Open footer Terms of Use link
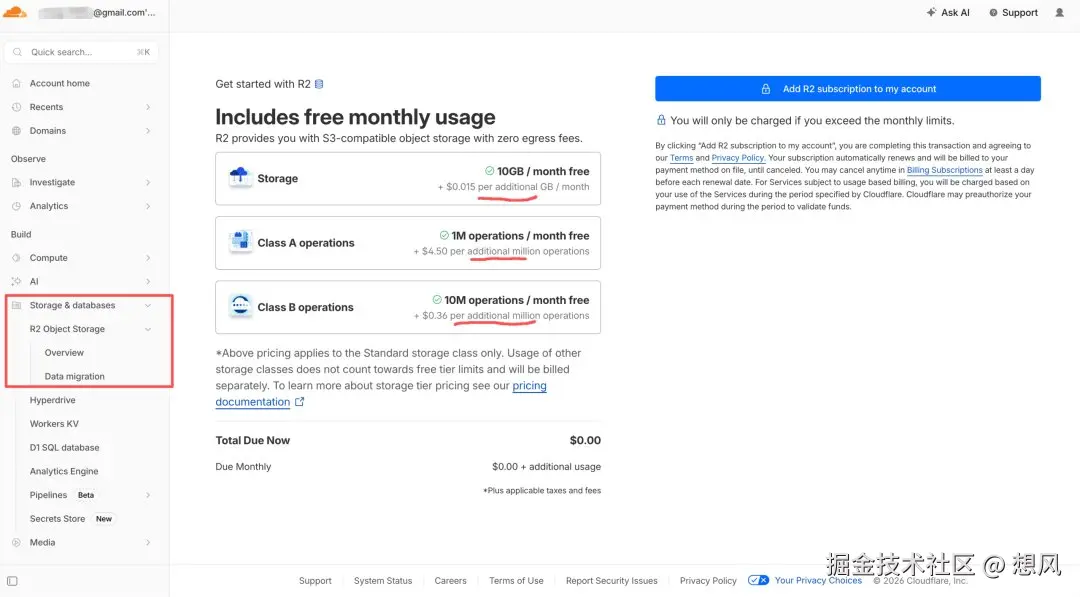 (516, 580)
